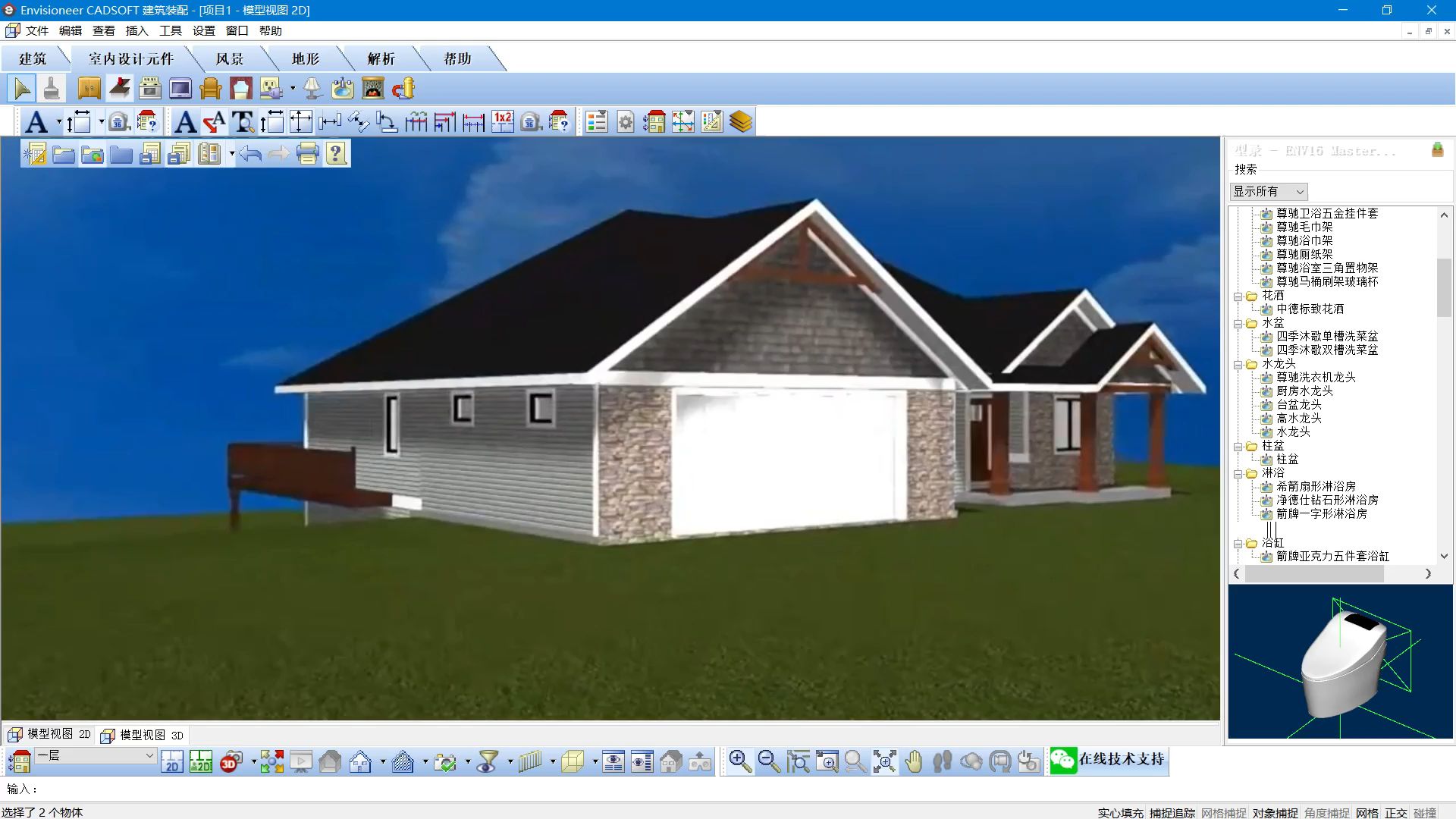The width and height of the screenshot is (1456, 819).
Task: Select 厨房水龙头 item in catalog tree
Action: point(1304,391)
